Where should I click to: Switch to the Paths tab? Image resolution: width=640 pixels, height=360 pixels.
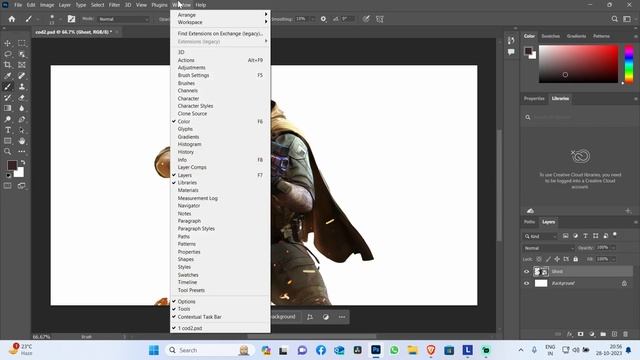pos(529,222)
